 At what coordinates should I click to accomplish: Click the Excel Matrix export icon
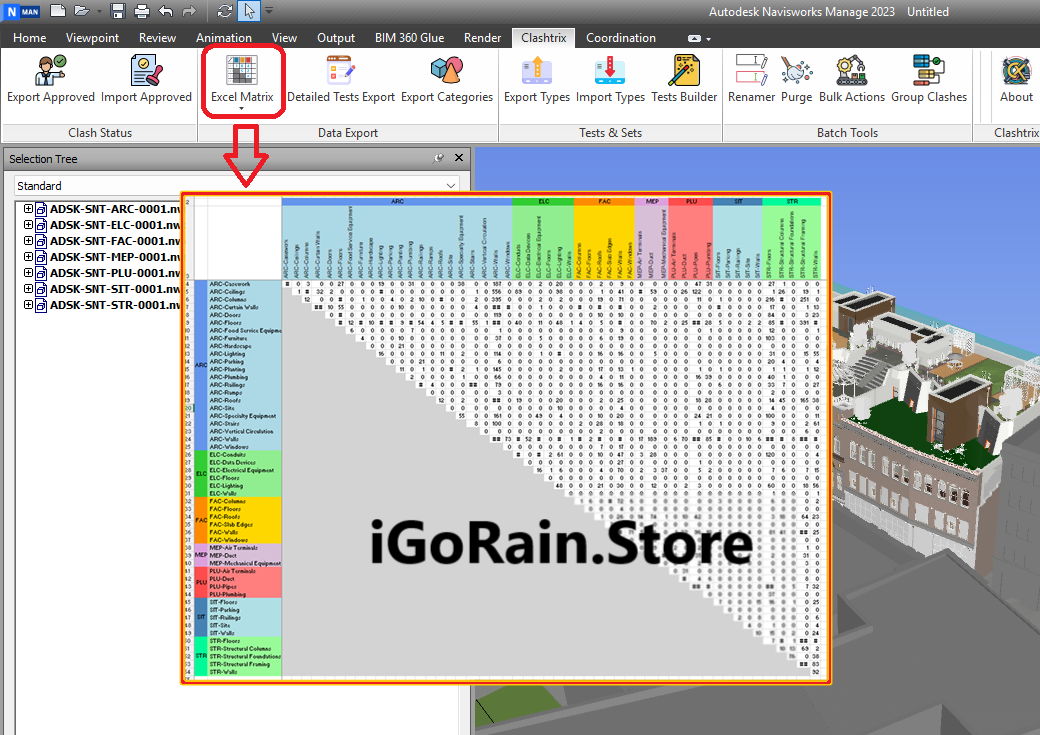tap(241, 78)
